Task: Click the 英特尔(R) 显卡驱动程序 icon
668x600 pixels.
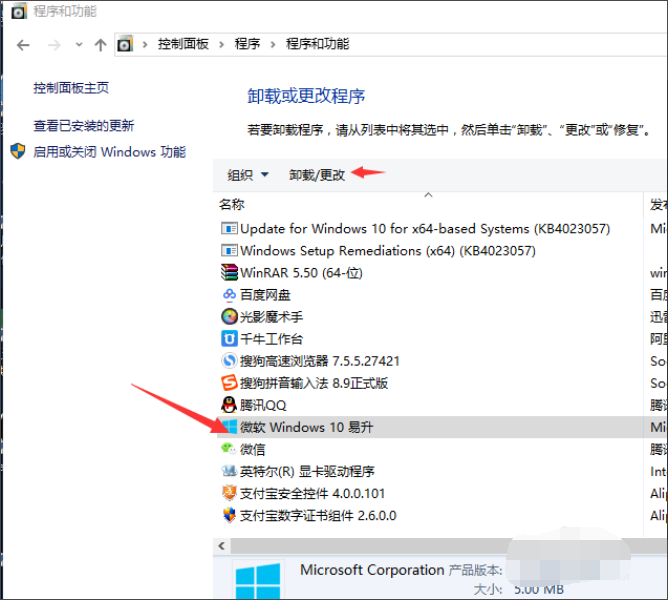Action: [x=229, y=471]
